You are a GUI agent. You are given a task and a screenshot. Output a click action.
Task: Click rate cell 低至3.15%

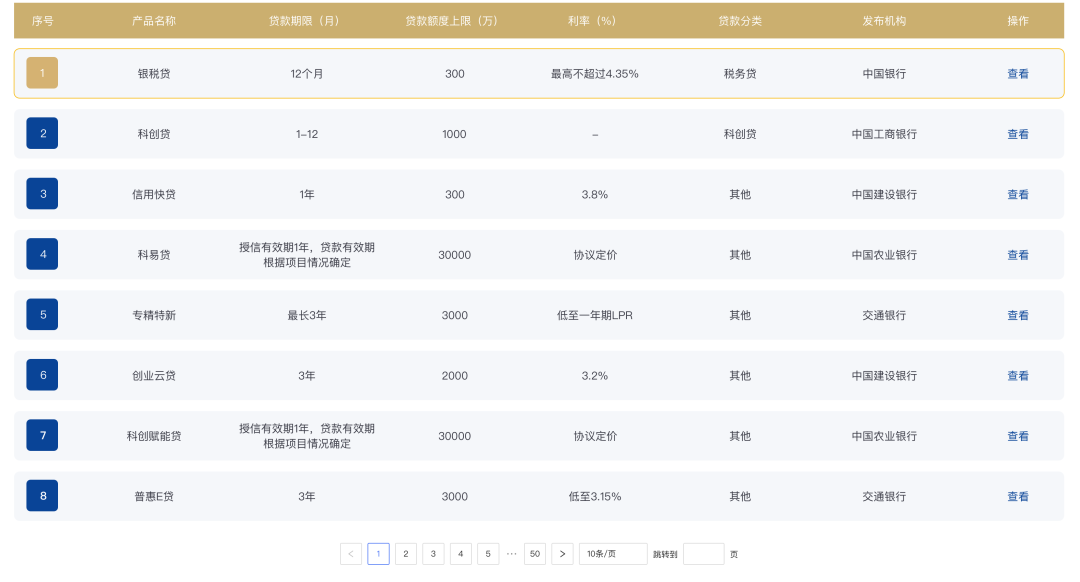[594, 497]
